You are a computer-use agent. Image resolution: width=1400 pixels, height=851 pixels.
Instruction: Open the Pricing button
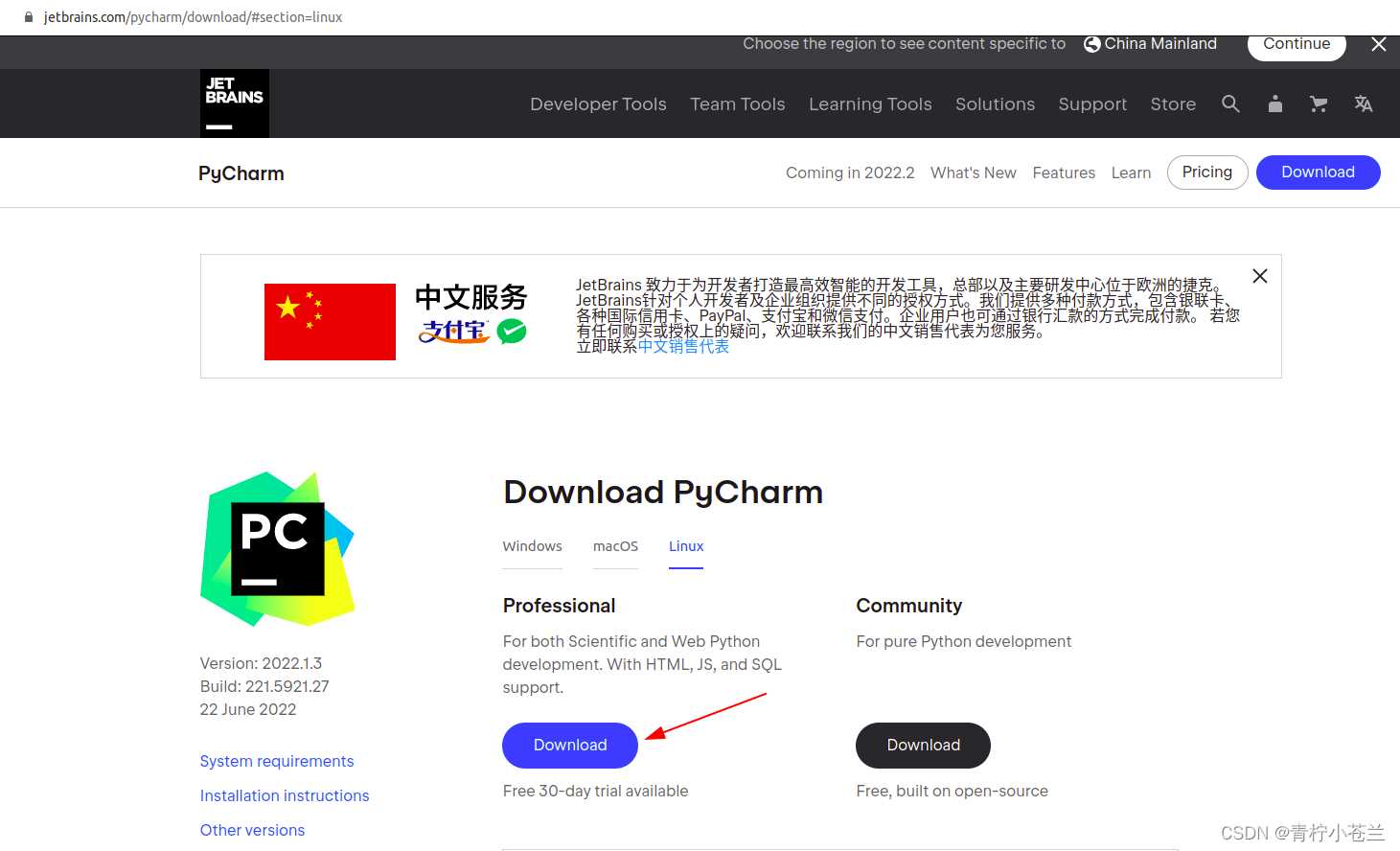(1207, 172)
